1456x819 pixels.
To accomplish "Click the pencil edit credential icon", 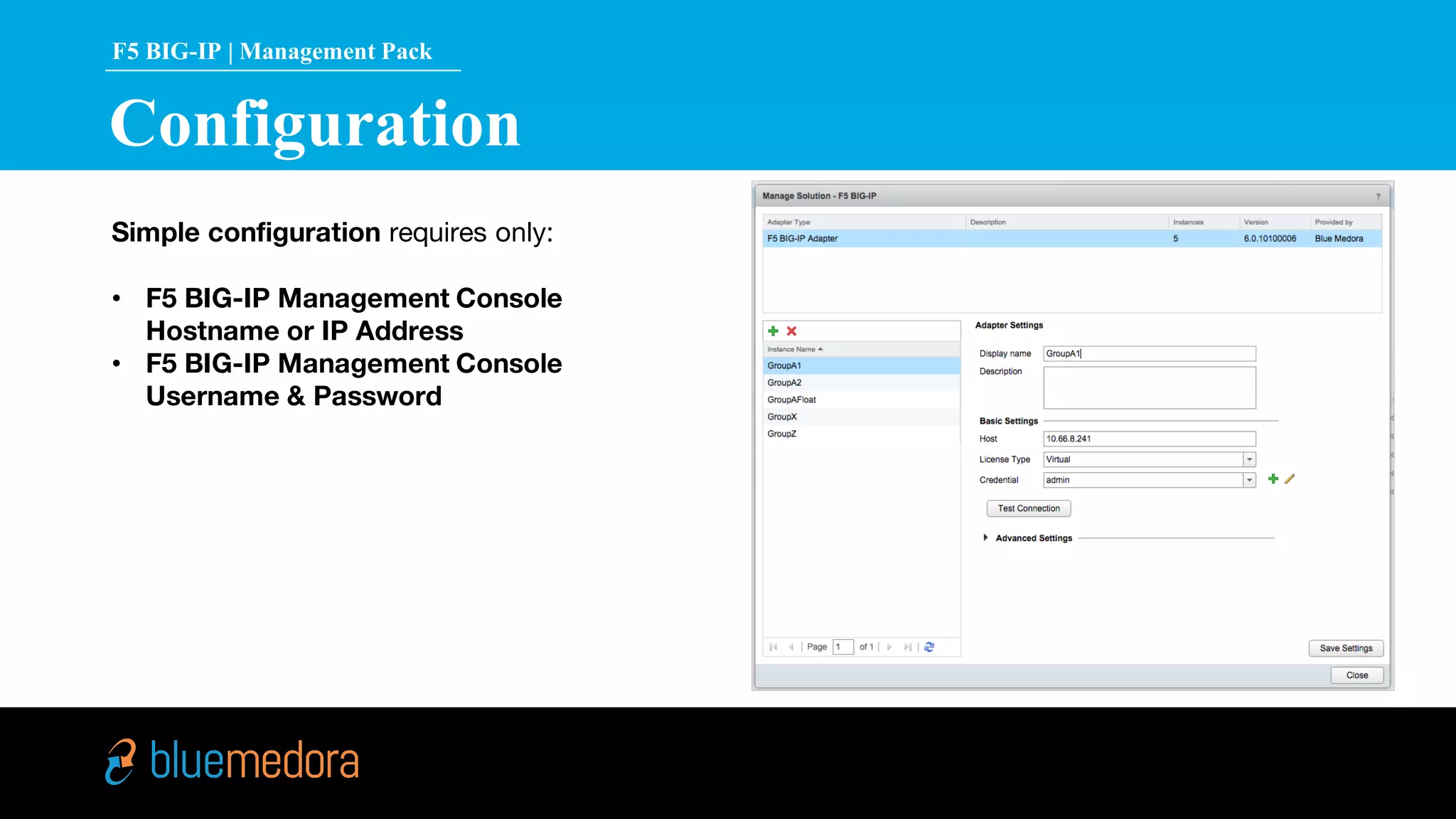I will click(1290, 479).
